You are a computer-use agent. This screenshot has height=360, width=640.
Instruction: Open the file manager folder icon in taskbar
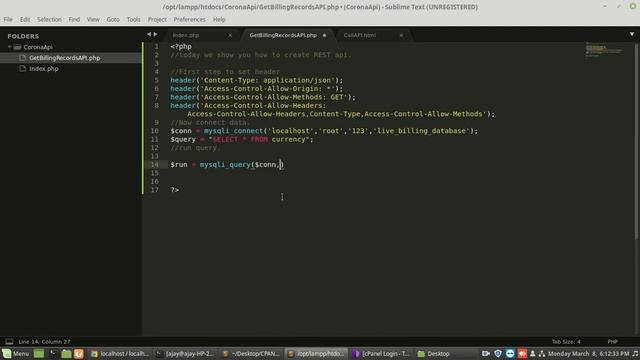[x=66, y=353]
